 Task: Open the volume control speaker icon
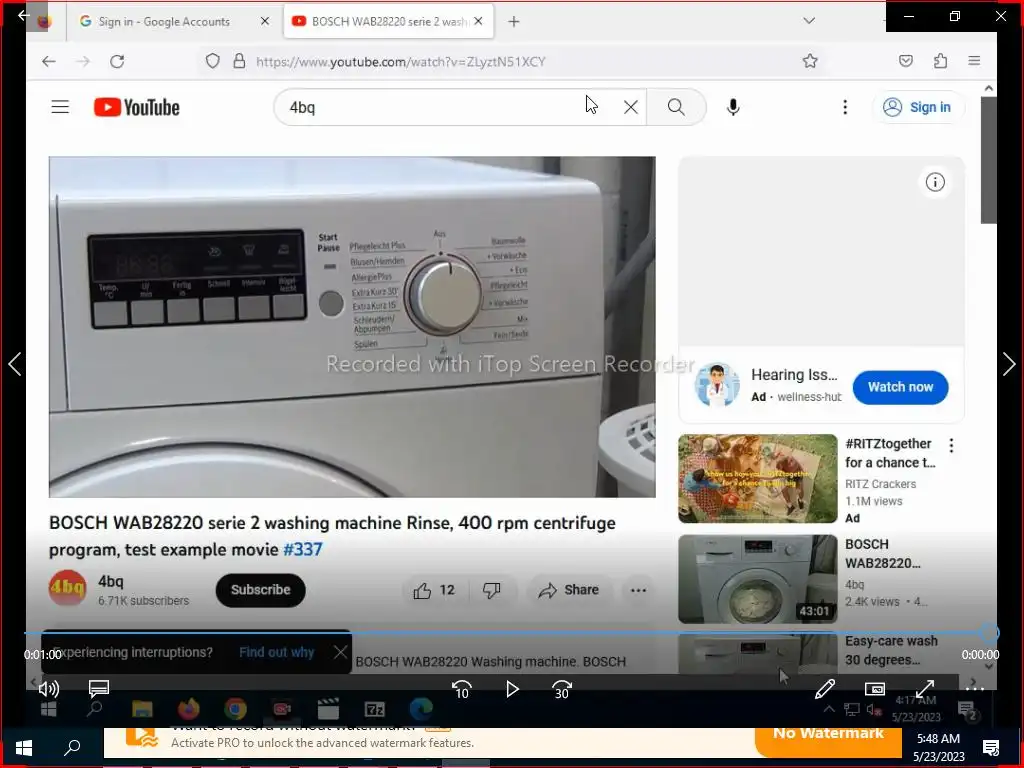point(48,688)
